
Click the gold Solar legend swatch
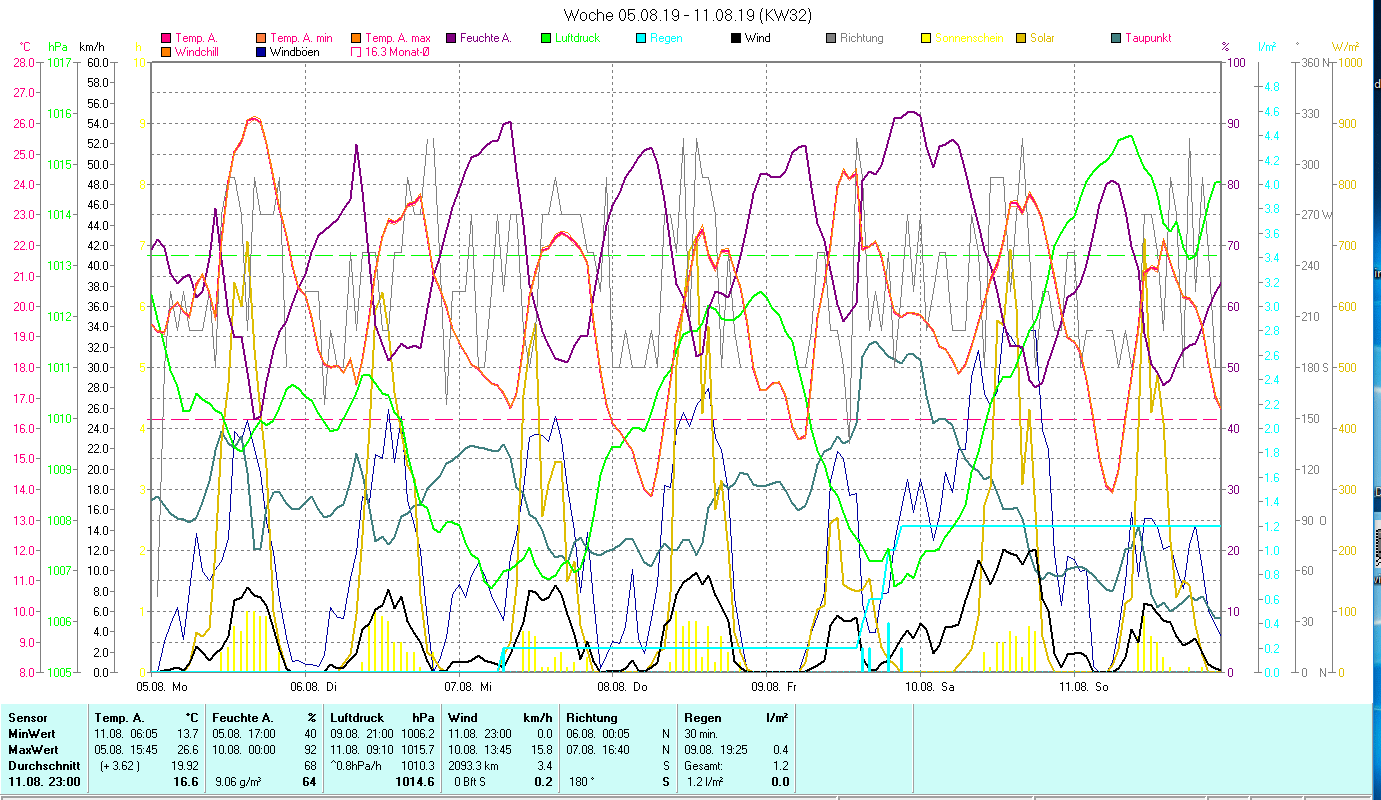point(1020,39)
